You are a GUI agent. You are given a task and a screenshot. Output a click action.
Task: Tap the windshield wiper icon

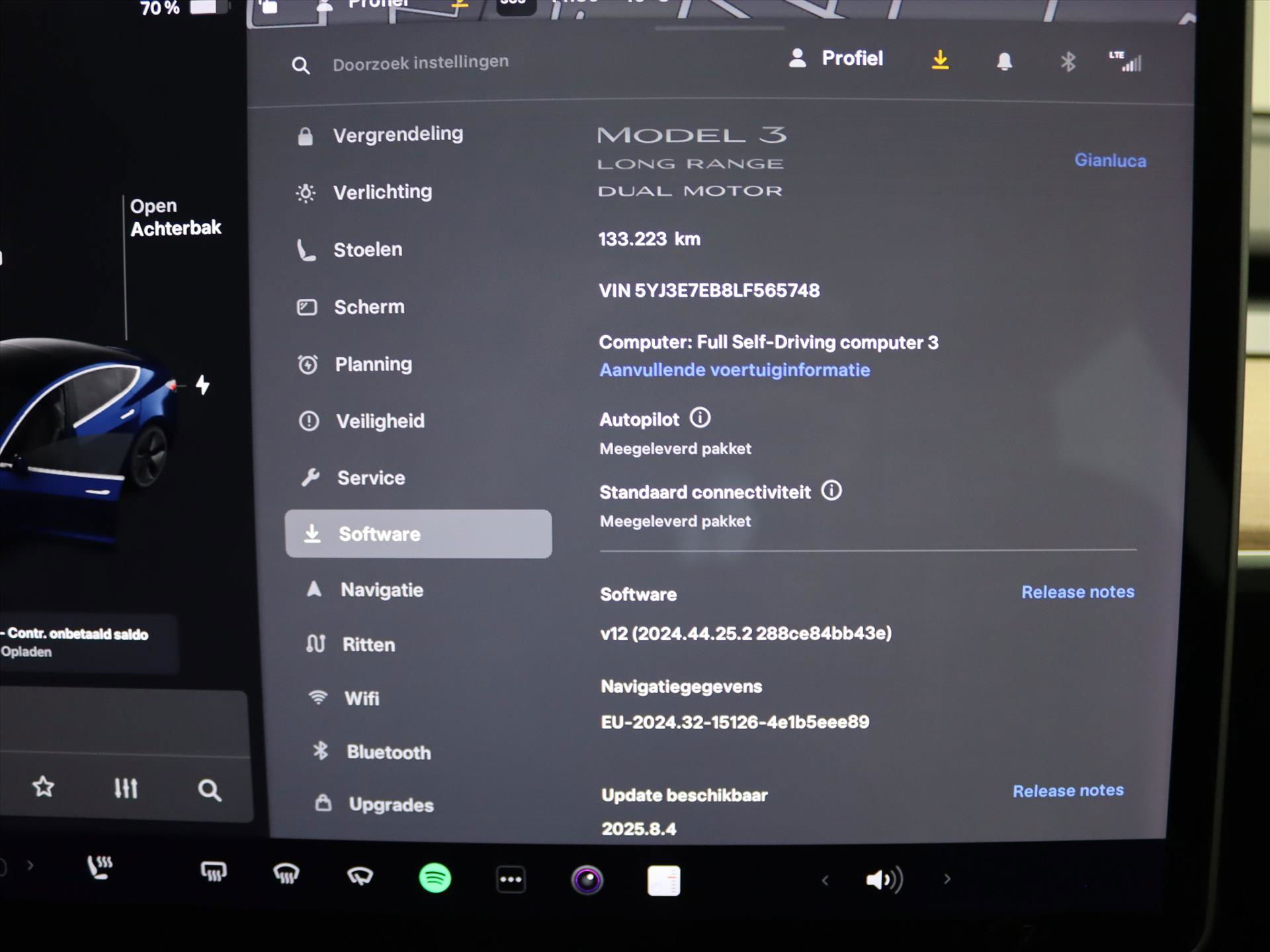click(x=360, y=877)
